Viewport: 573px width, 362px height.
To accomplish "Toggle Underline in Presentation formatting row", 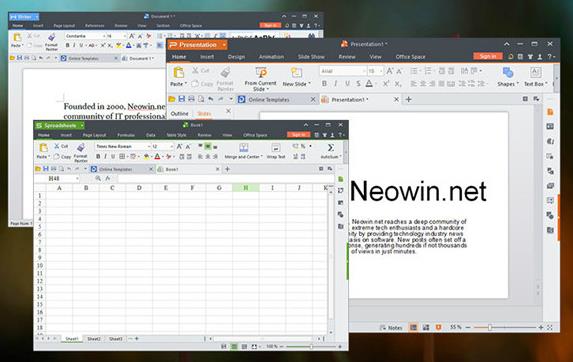I will pyautogui.click(x=347, y=84).
